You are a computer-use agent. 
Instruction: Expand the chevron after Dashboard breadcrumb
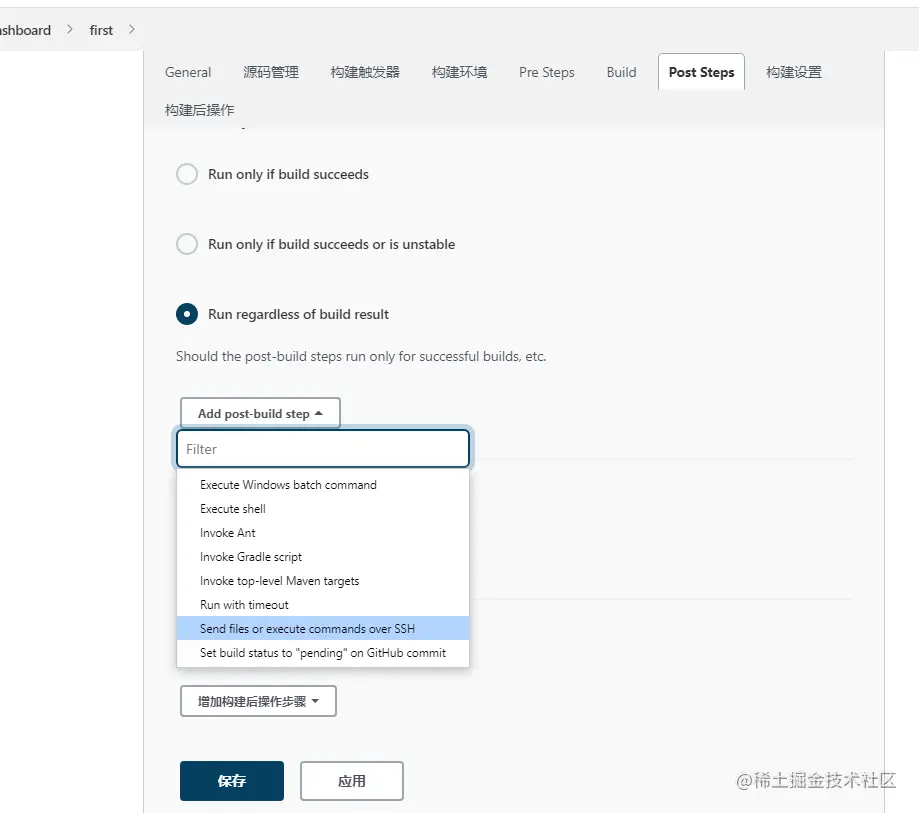[70, 29]
